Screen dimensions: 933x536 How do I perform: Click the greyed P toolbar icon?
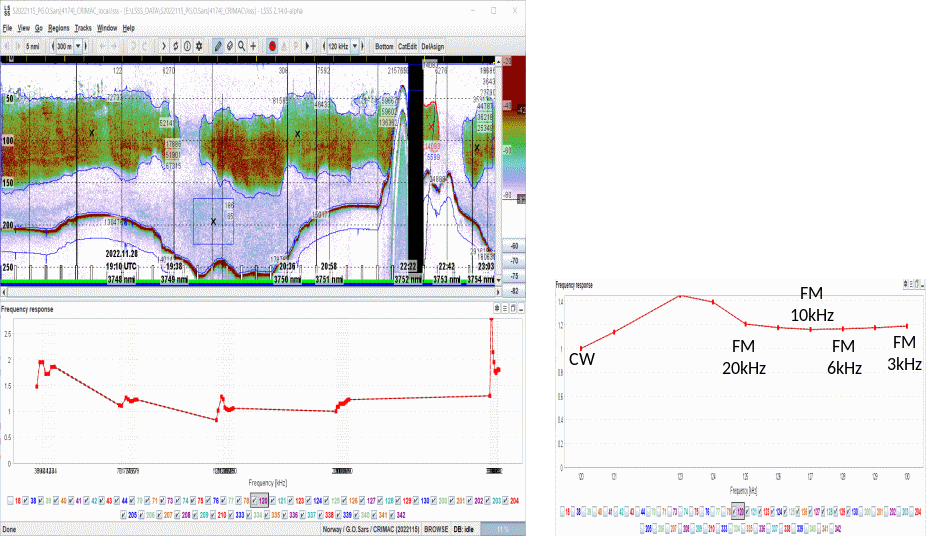(296, 46)
